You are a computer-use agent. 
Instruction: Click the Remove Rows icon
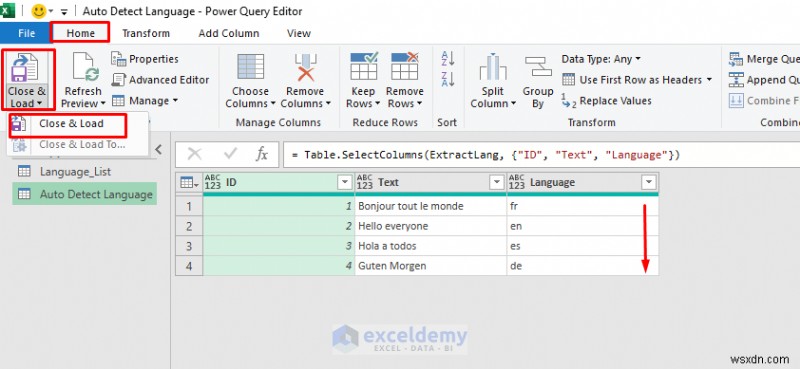405,66
